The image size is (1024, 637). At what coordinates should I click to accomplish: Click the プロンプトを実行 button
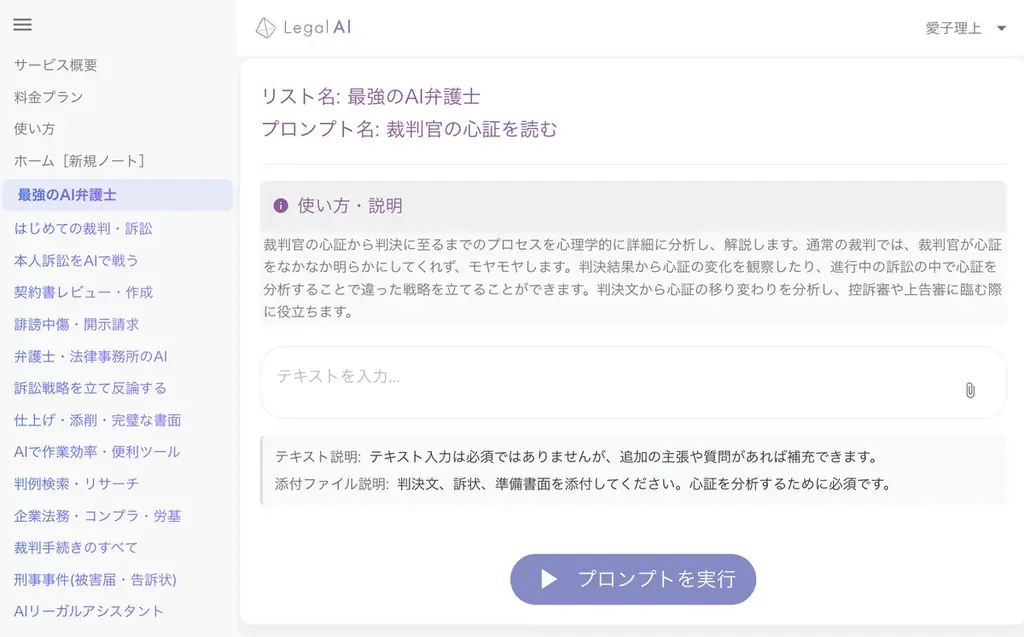coord(632,579)
